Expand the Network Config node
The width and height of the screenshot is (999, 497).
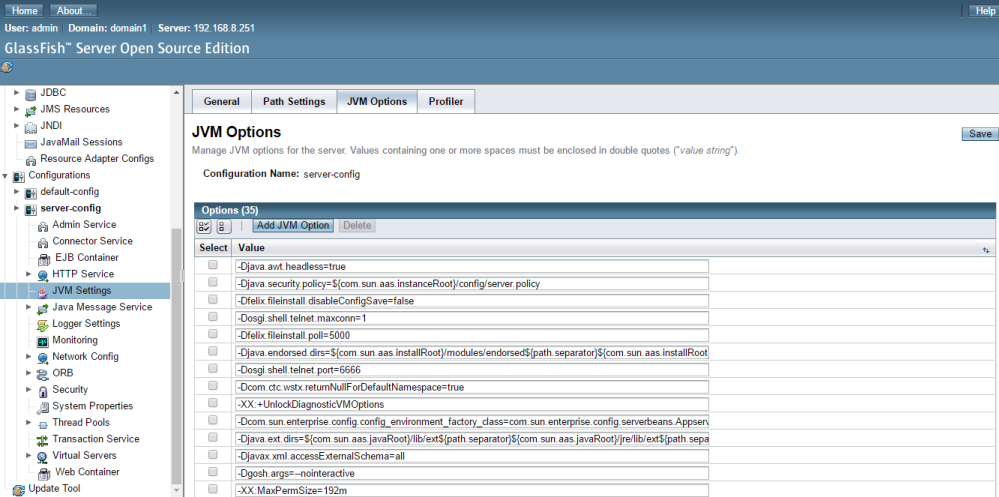point(29,357)
